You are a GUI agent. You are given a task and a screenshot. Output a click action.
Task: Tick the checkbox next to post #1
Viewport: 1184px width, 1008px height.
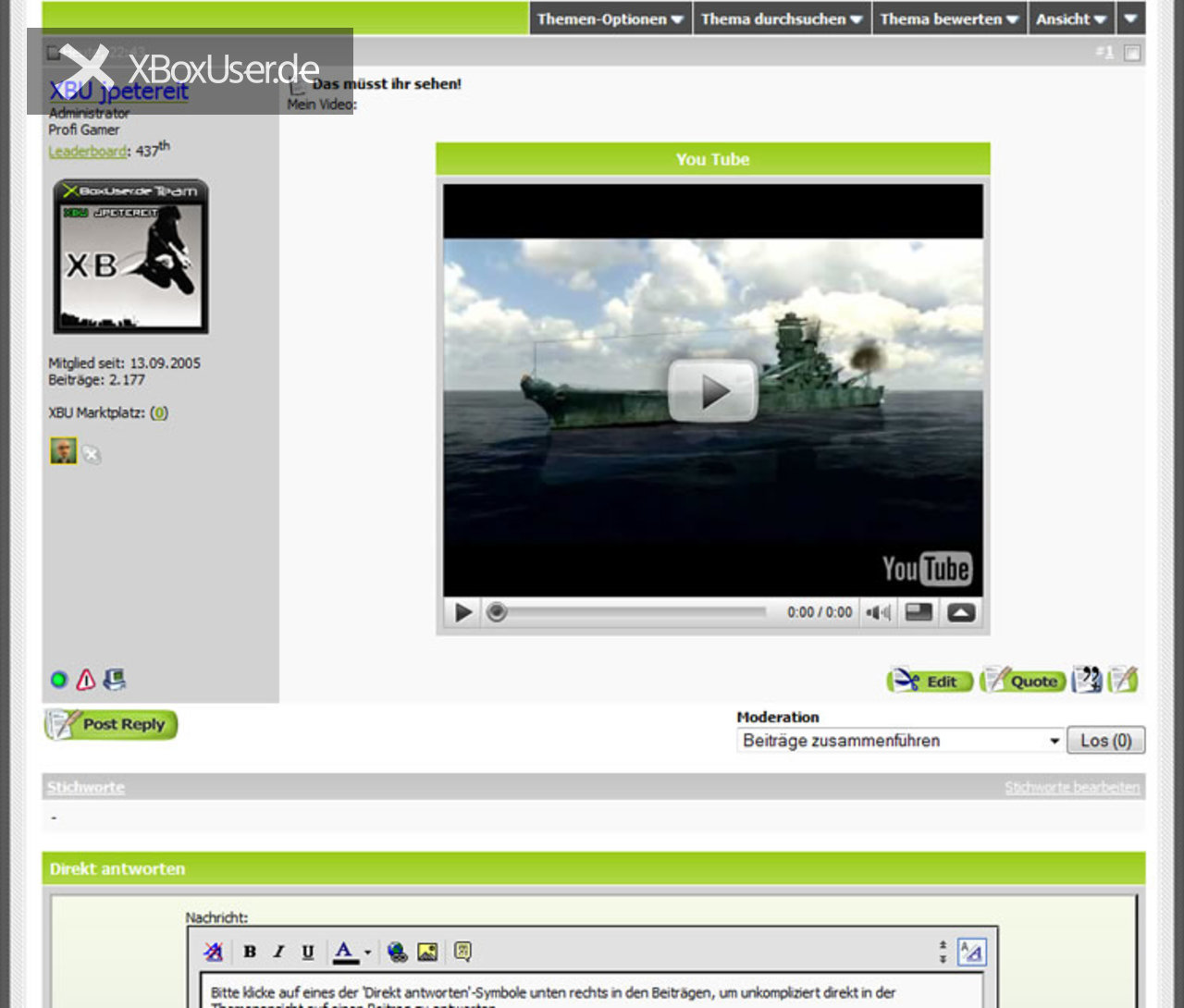click(x=1132, y=53)
